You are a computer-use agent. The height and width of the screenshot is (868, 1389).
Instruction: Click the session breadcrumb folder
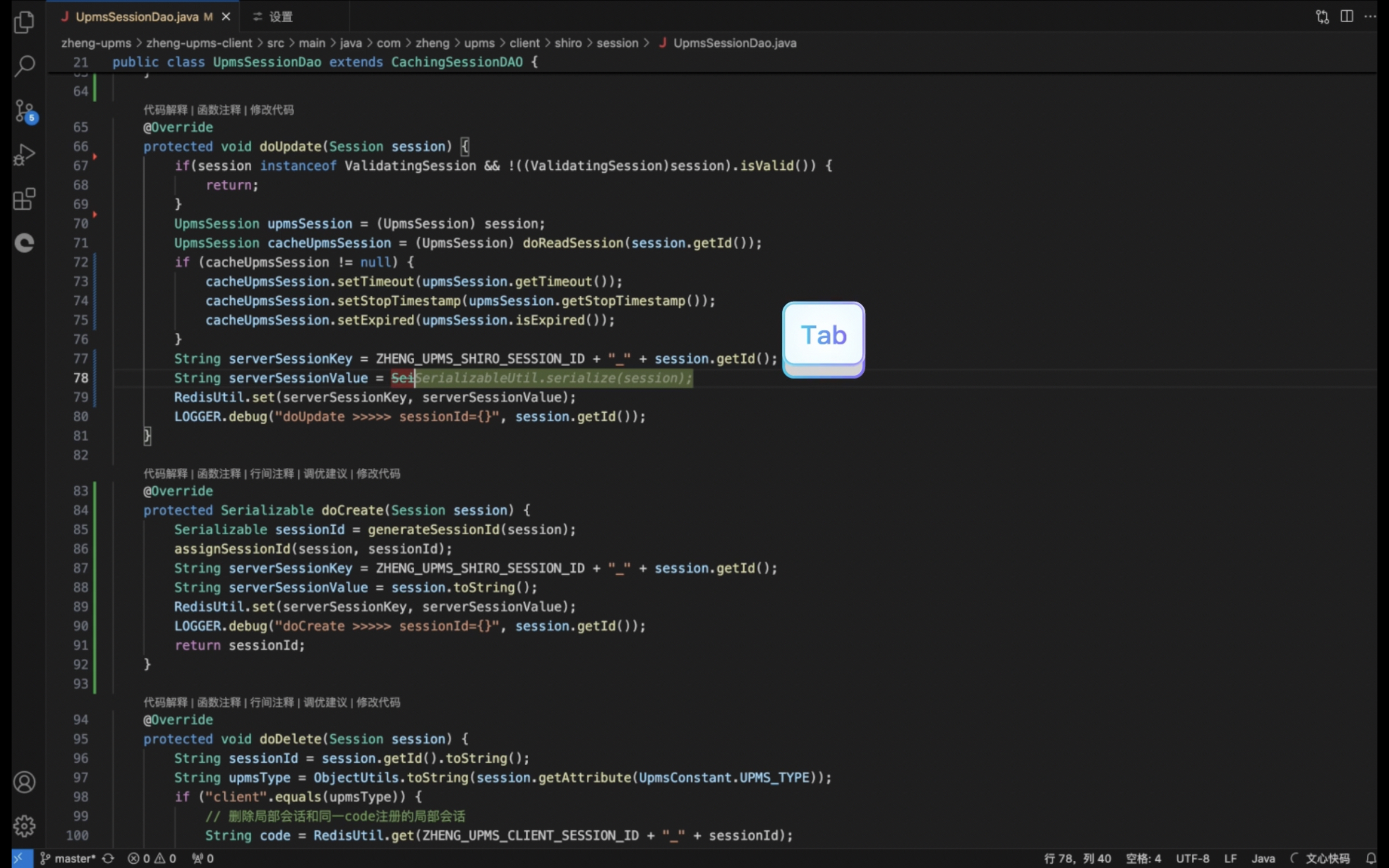click(x=617, y=43)
